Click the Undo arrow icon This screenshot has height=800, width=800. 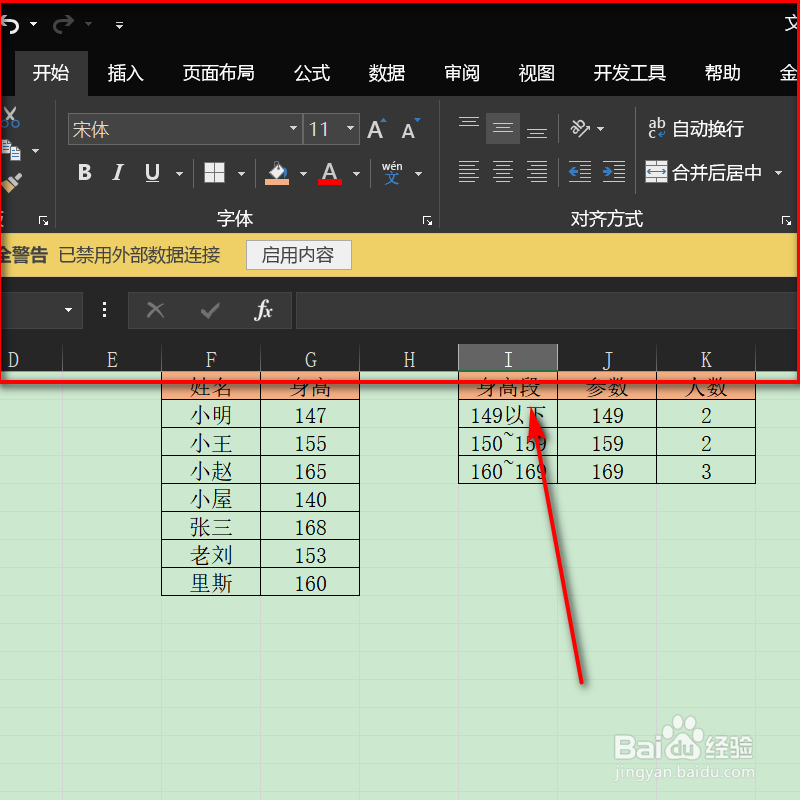[x=12, y=24]
